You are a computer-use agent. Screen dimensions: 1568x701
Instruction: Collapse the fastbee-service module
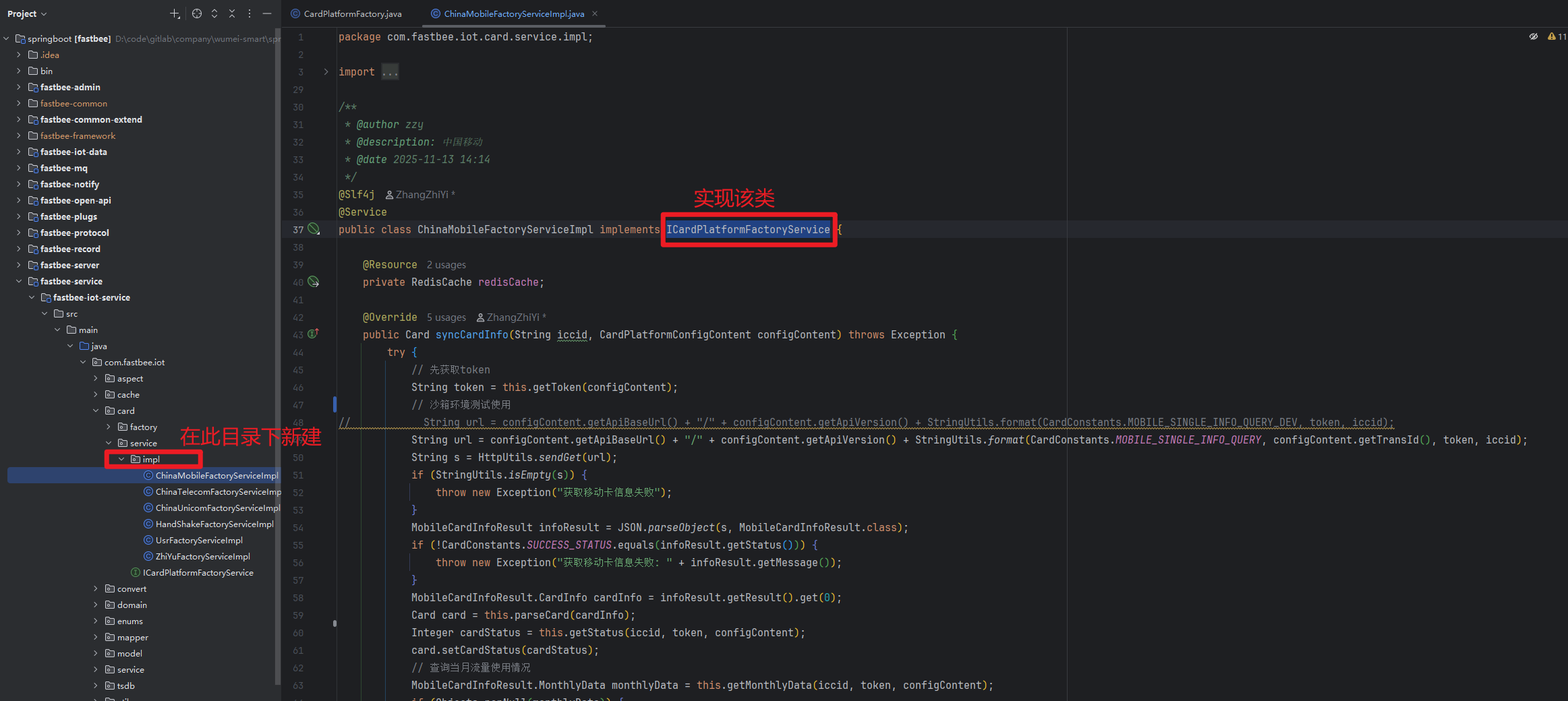(x=19, y=281)
